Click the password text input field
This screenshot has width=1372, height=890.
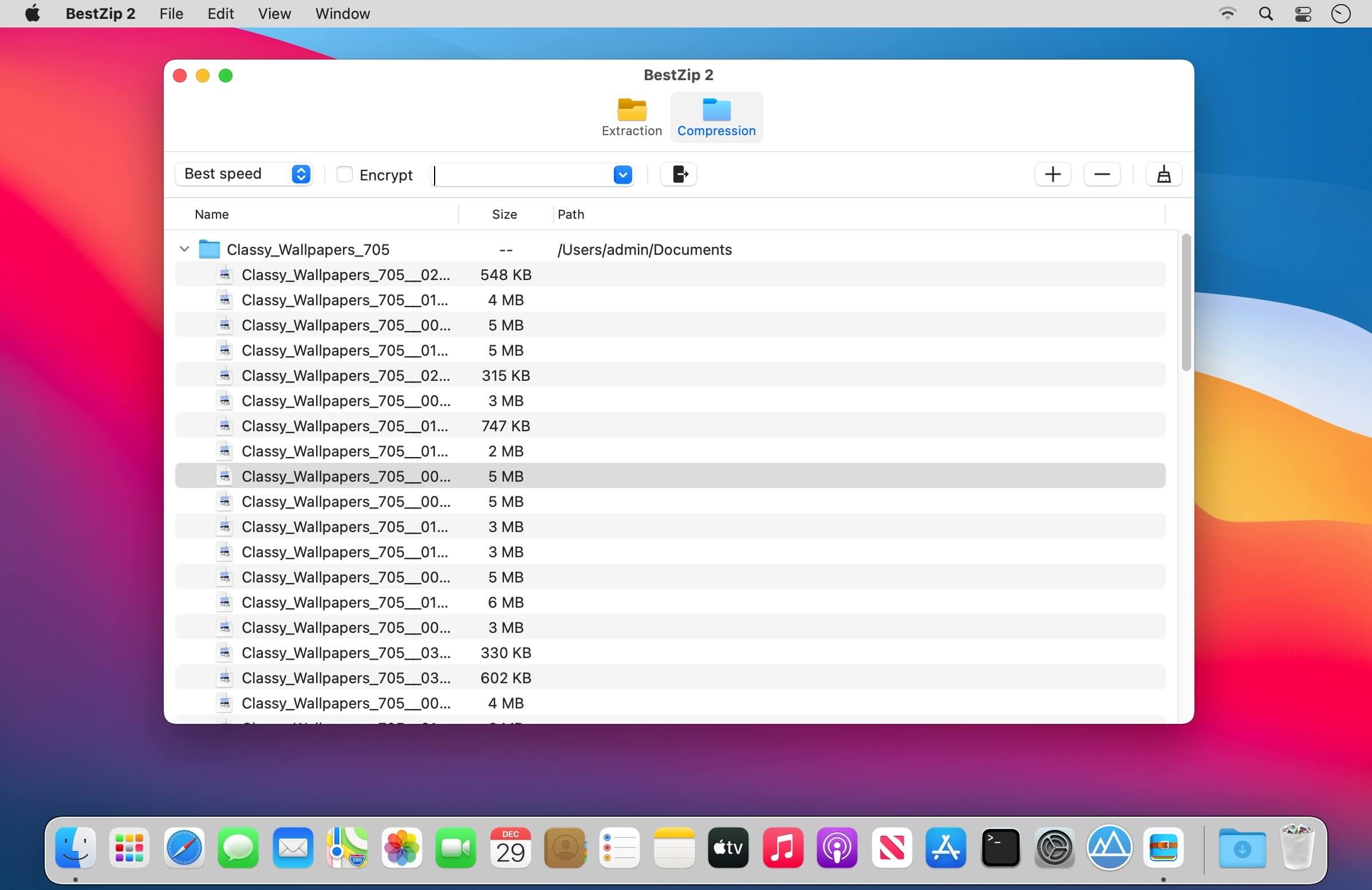tap(522, 175)
